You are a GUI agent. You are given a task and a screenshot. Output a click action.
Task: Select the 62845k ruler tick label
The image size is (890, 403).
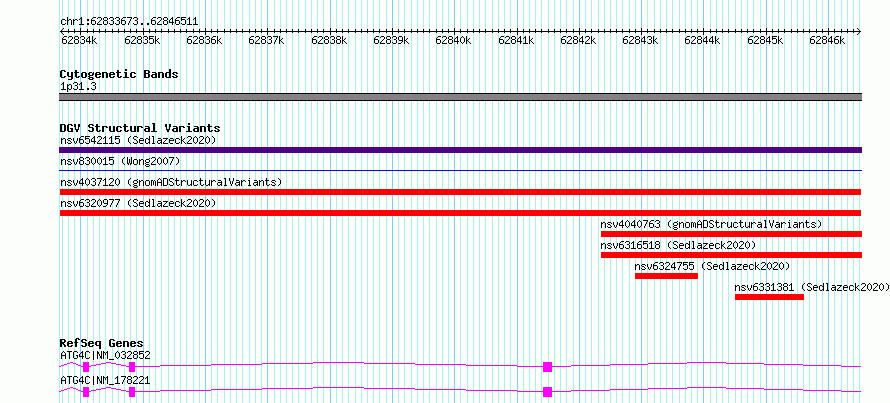[765, 40]
